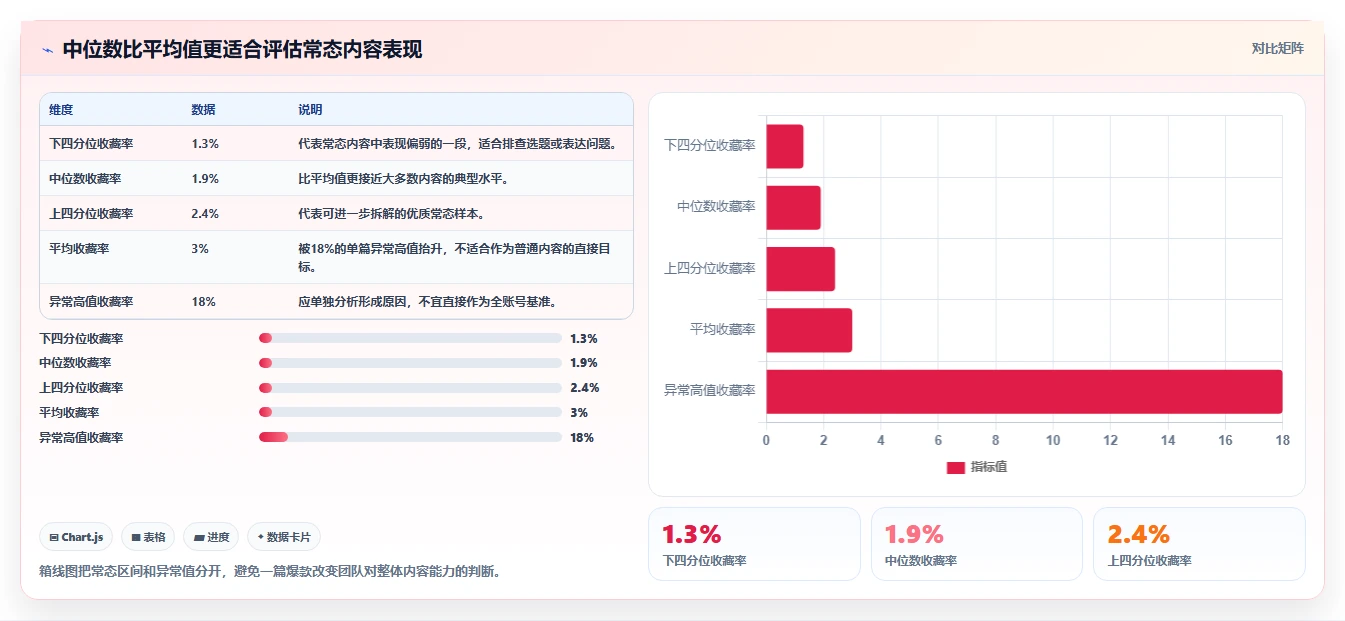Image resolution: width=1345 pixels, height=621 pixels.
Task: Select the 进度 chip
Action: [211, 537]
